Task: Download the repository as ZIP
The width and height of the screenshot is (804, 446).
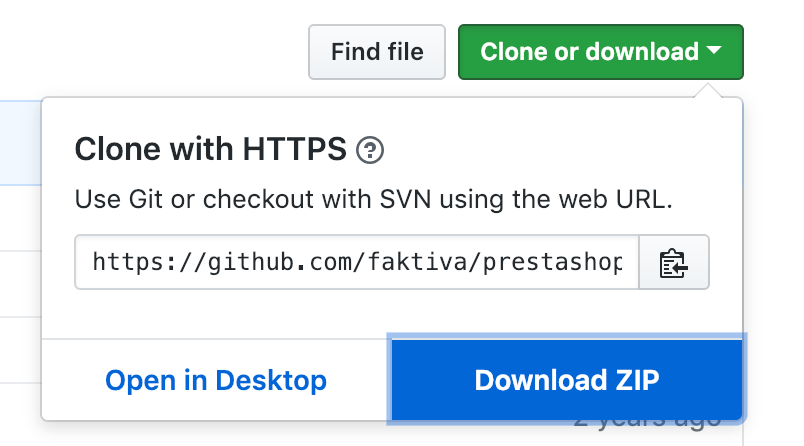Action: point(567,380)
